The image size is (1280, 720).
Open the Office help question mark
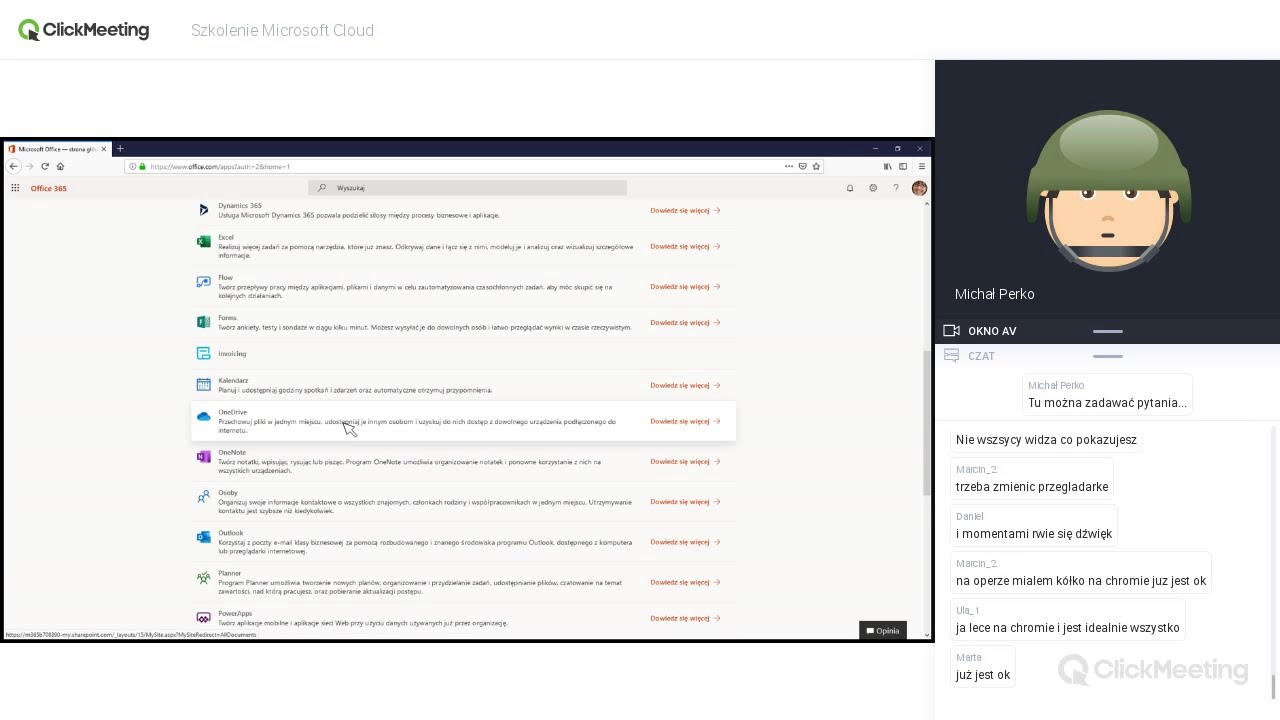click(x=896, y=188)
